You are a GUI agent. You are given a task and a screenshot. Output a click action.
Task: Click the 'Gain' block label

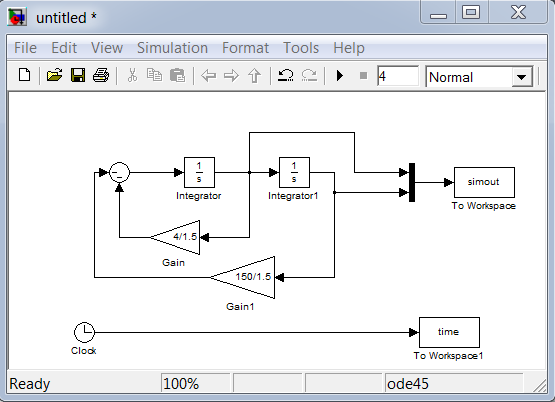tap(173, 263)
